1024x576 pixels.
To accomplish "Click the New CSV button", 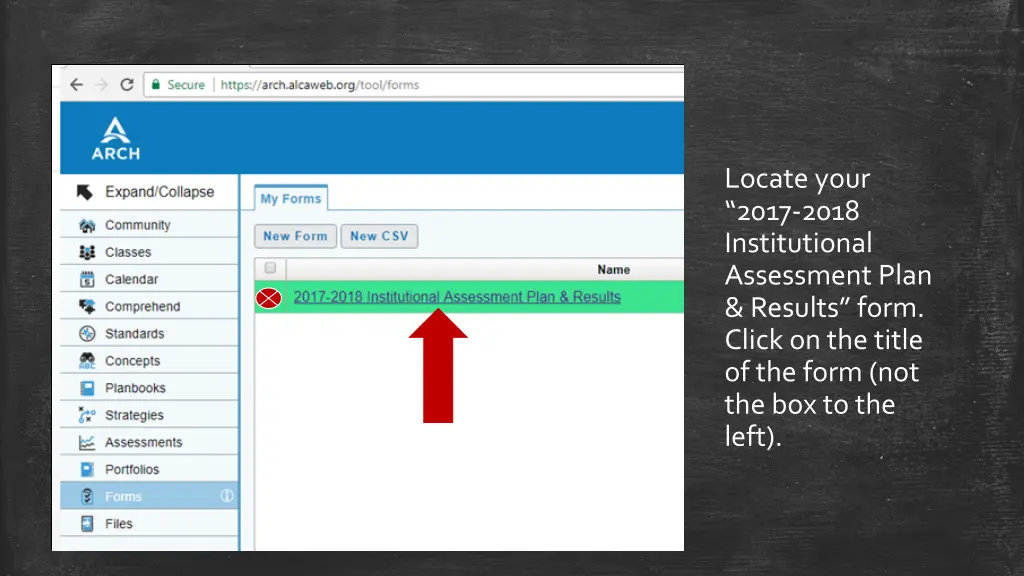I will [x=379, y=236].
